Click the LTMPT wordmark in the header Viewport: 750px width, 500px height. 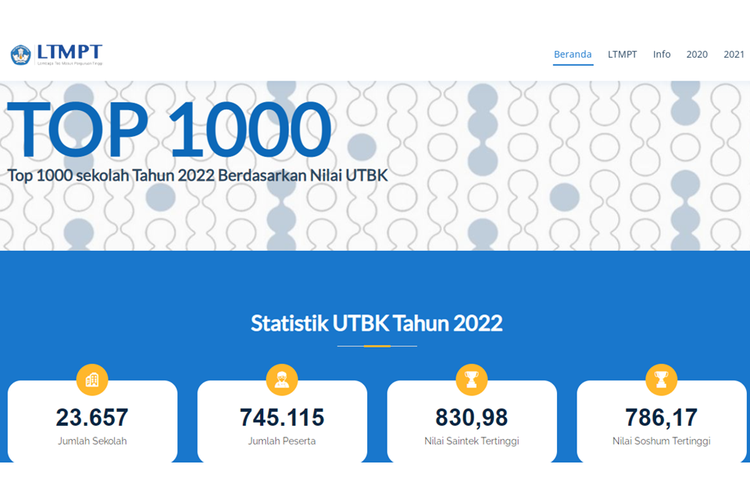(x=68, y=51)
